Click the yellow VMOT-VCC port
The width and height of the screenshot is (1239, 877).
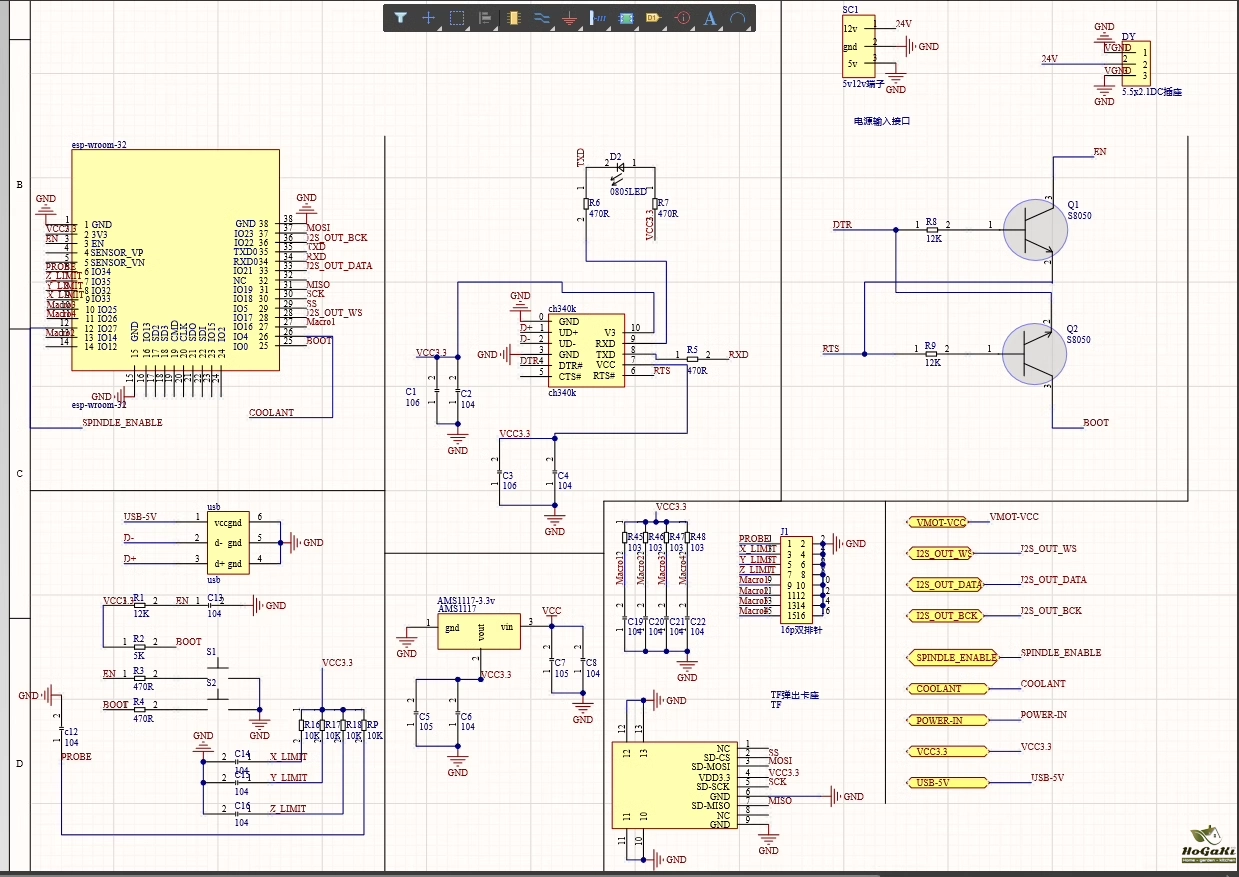(x=940, y=523)
